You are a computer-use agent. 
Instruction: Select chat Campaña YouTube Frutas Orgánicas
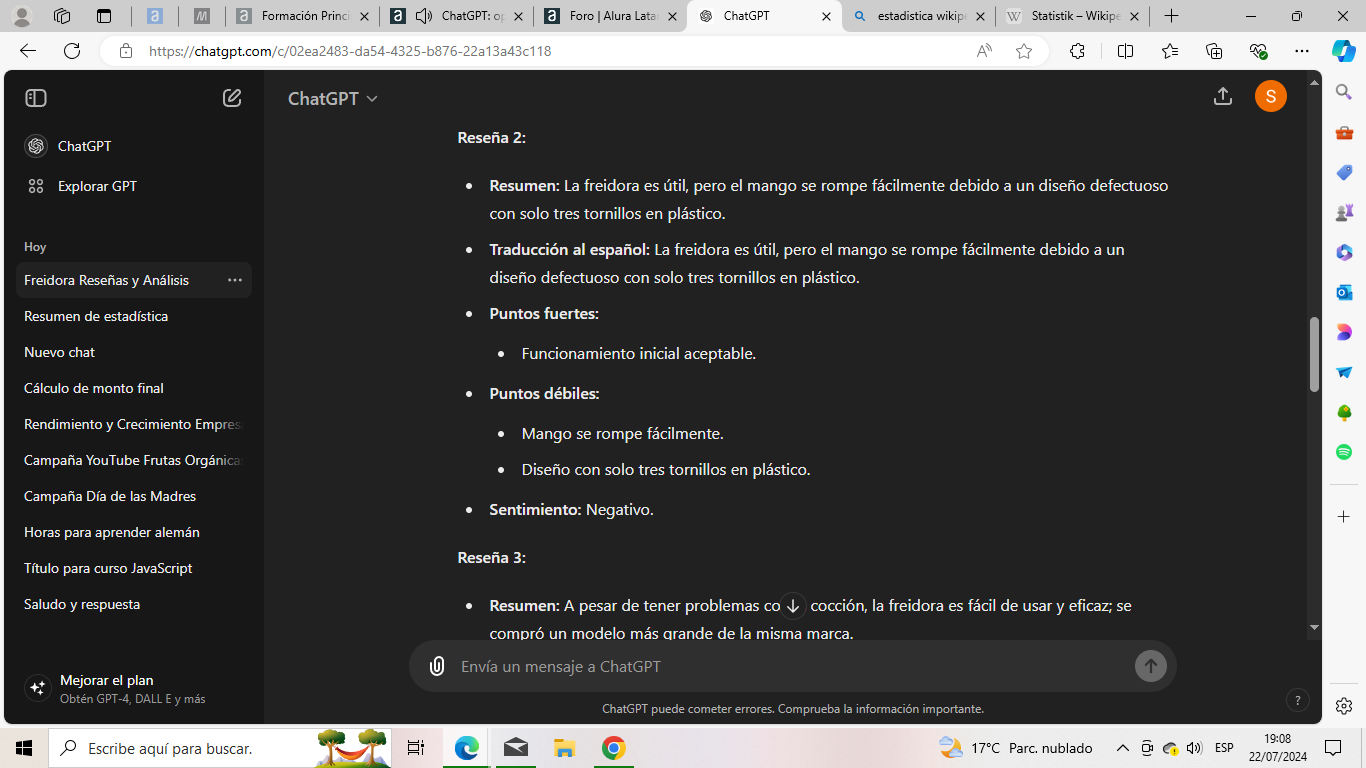coord(133,460)
